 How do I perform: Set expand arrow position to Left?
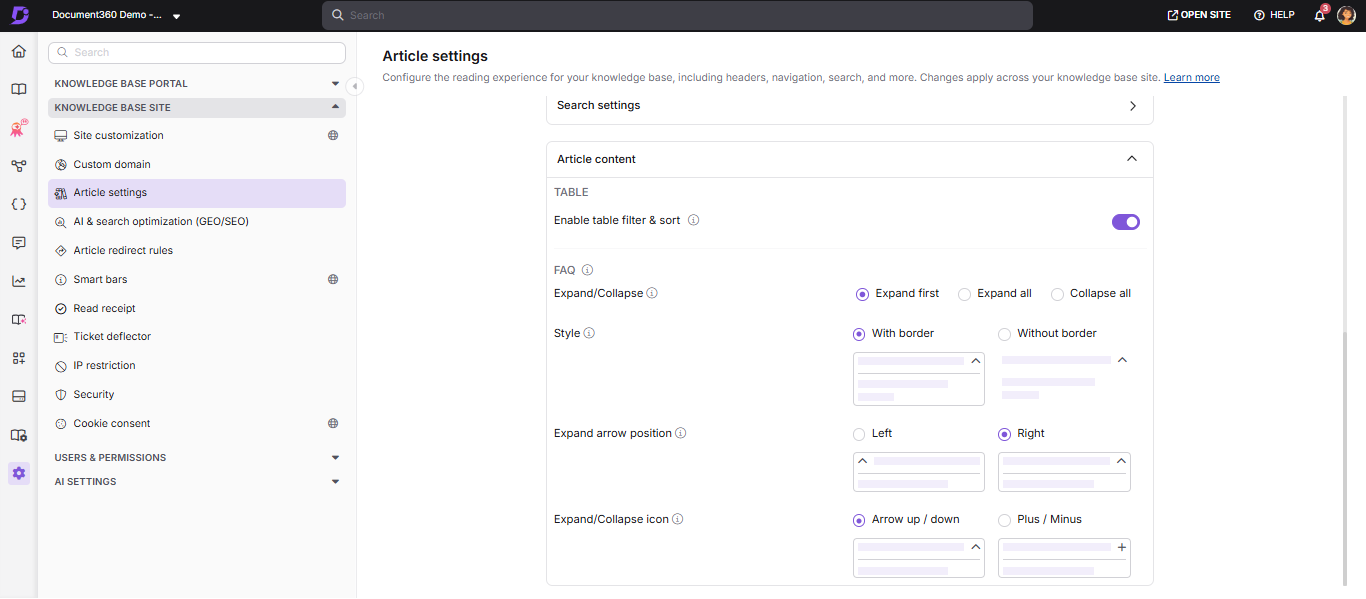859,434
